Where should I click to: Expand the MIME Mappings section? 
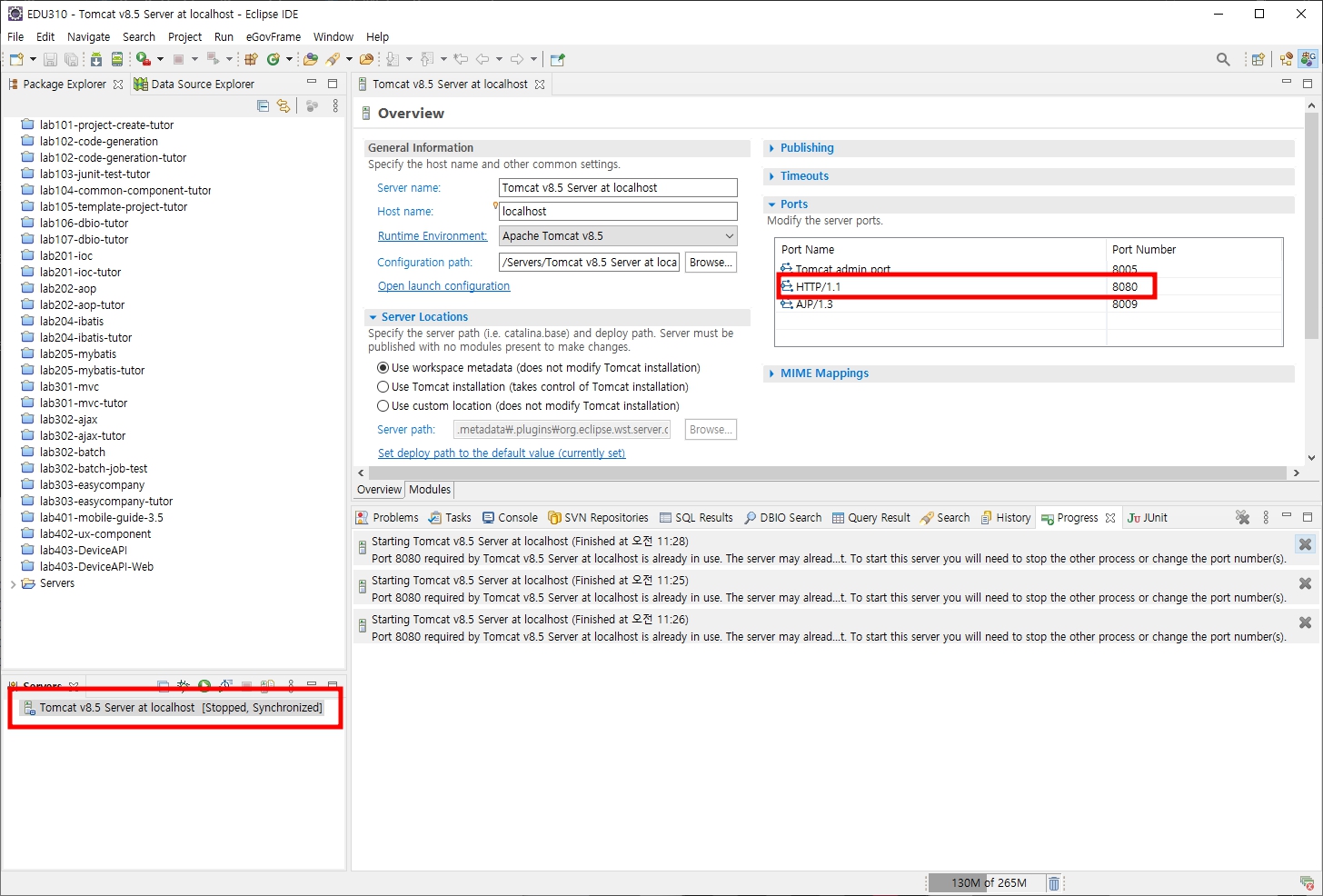(x=771, y=373)
